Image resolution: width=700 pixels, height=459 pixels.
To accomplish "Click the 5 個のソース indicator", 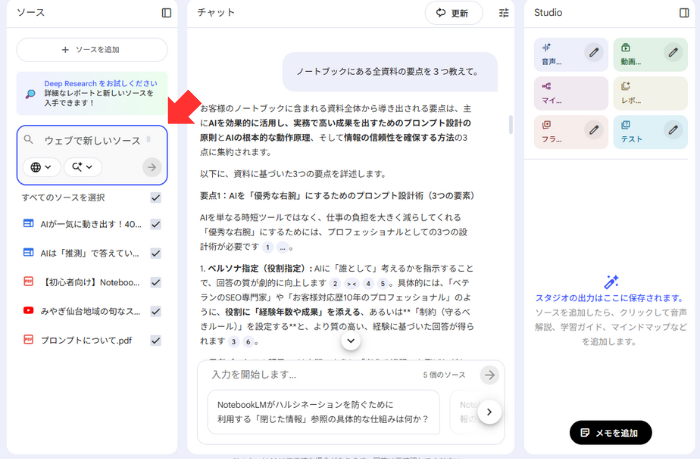I will [444, 375].
